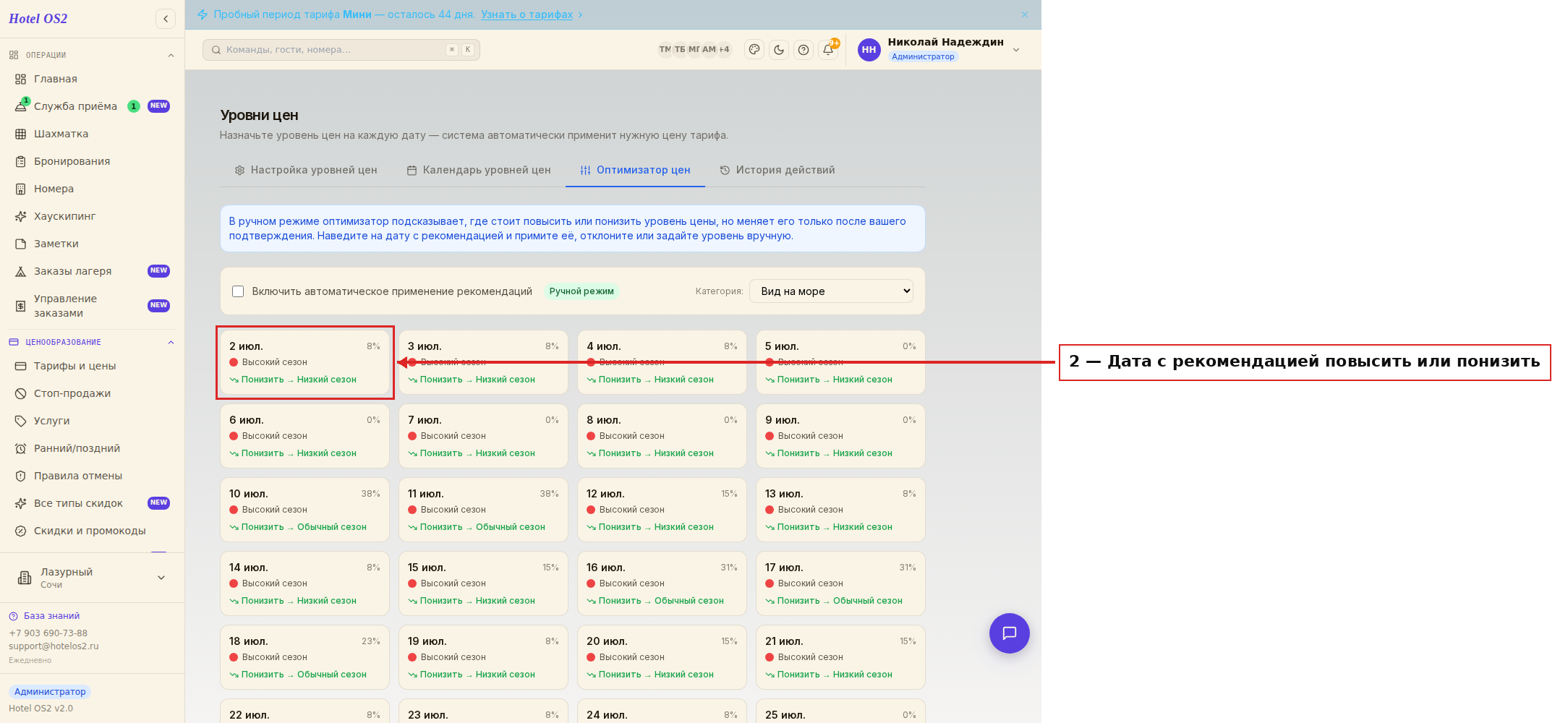
Task: Click the Главная dashboard icon in sidebar
Action: [21, 79]
